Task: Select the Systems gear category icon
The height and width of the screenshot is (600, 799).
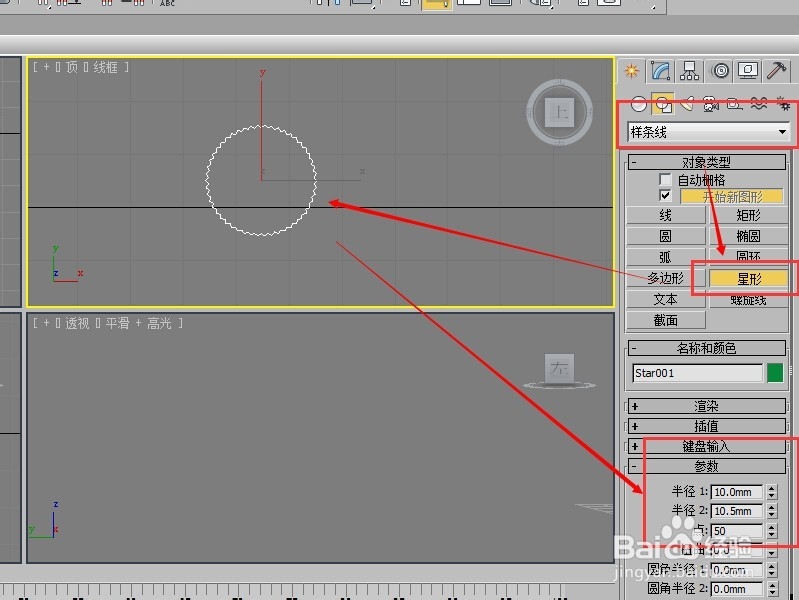Action: click(x=783, y=104)
